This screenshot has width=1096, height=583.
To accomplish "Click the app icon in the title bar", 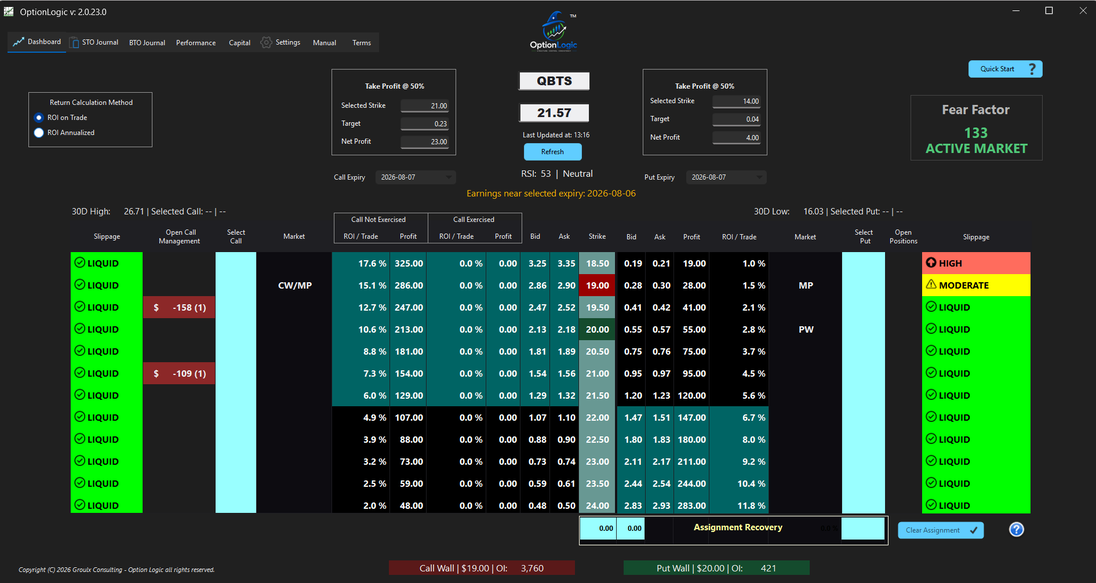I will tap(8, 12).
